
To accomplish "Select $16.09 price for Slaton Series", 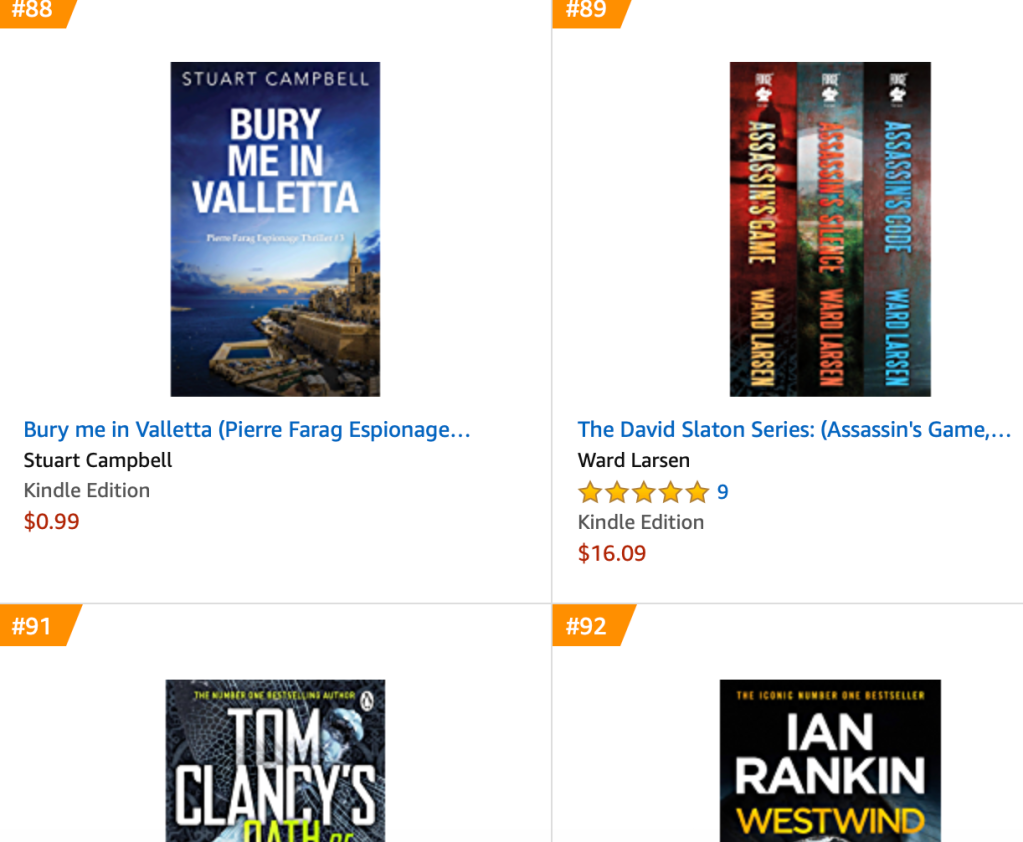I will point(612,553).
